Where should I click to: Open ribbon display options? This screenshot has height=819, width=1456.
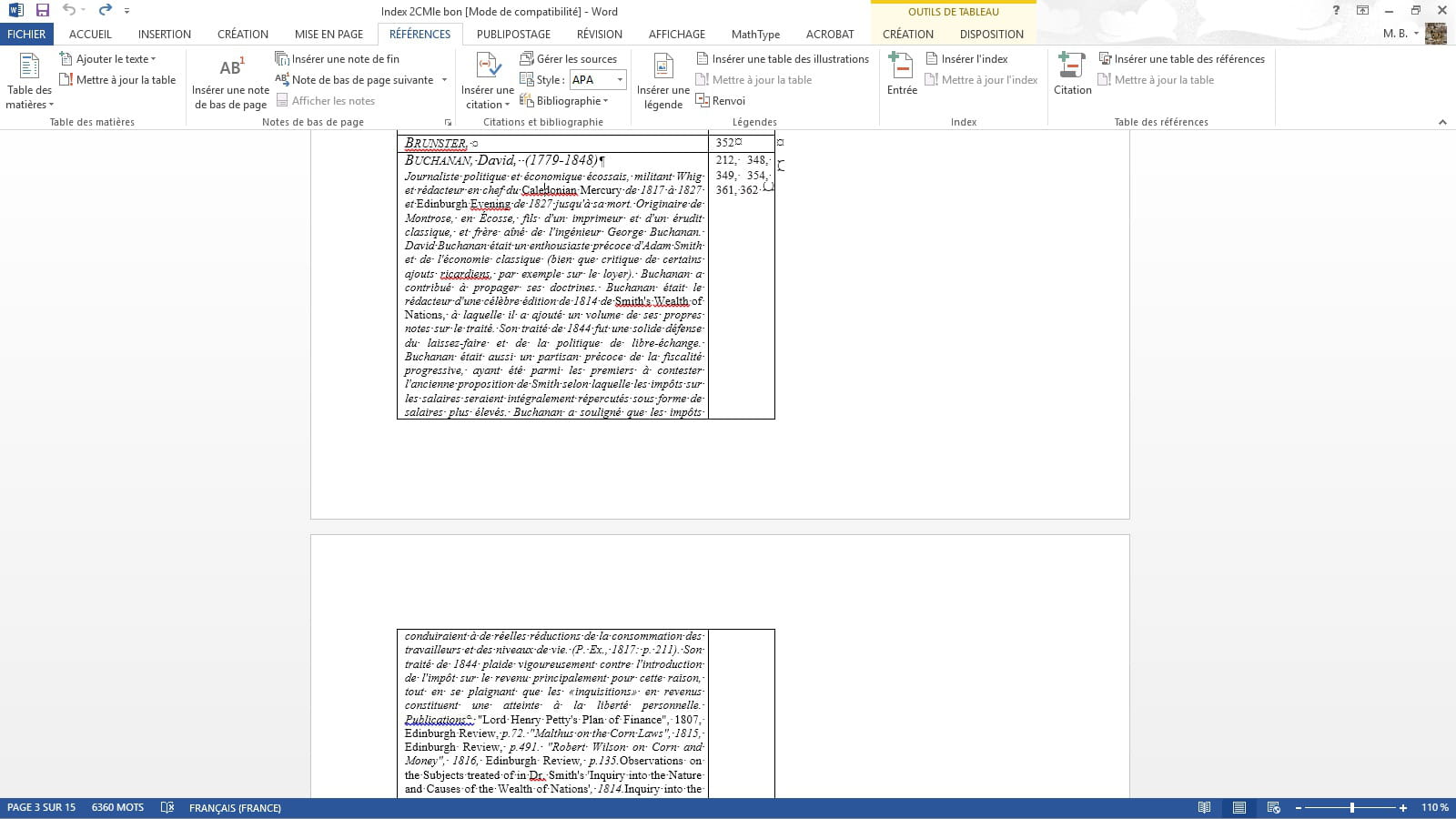tap(1362, 10)
